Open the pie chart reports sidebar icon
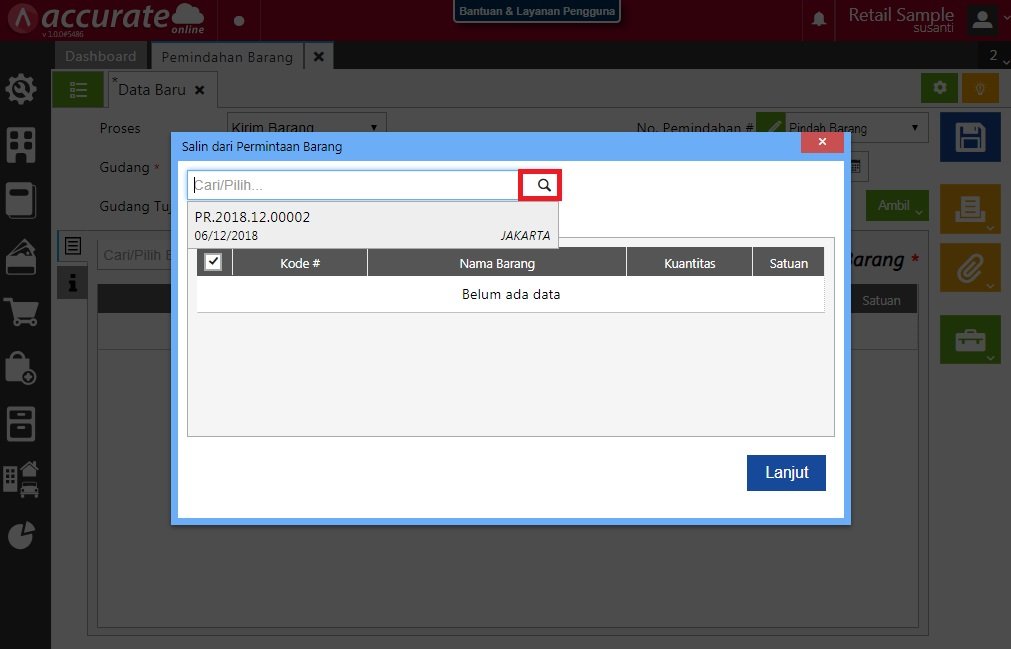 tap(21, 535)
